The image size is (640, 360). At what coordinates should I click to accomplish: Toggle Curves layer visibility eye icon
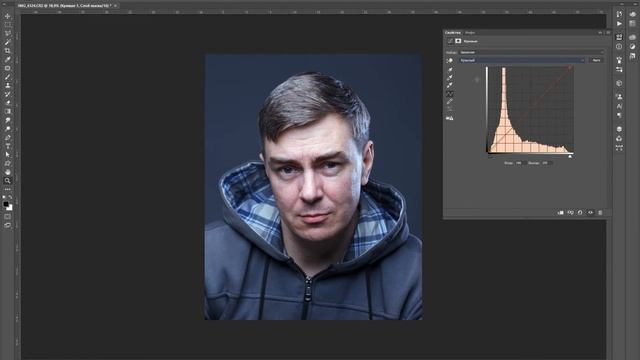[590, 213]
